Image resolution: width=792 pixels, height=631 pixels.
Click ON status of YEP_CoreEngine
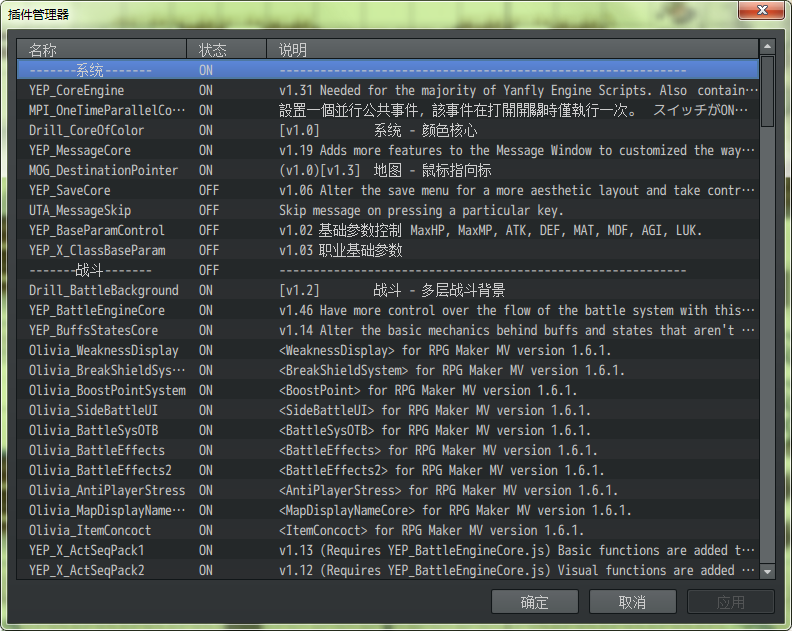coord(206,90)
